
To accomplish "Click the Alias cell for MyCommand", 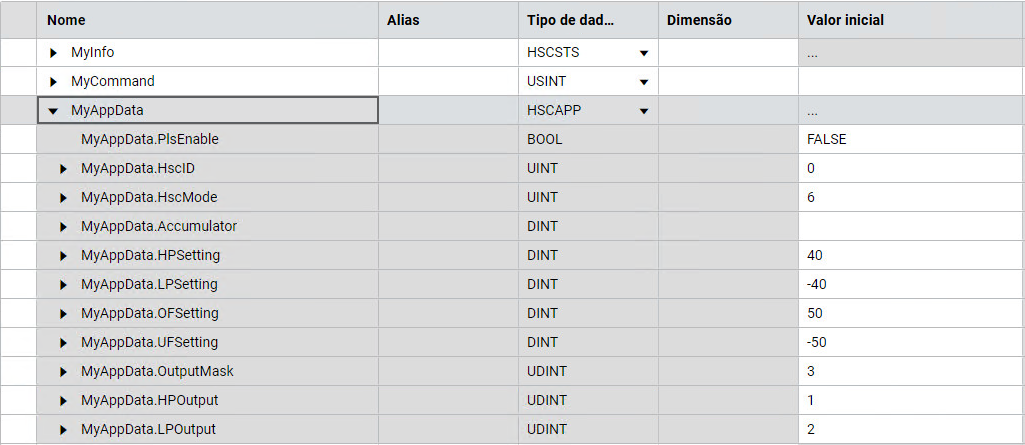I will point(448,81).
